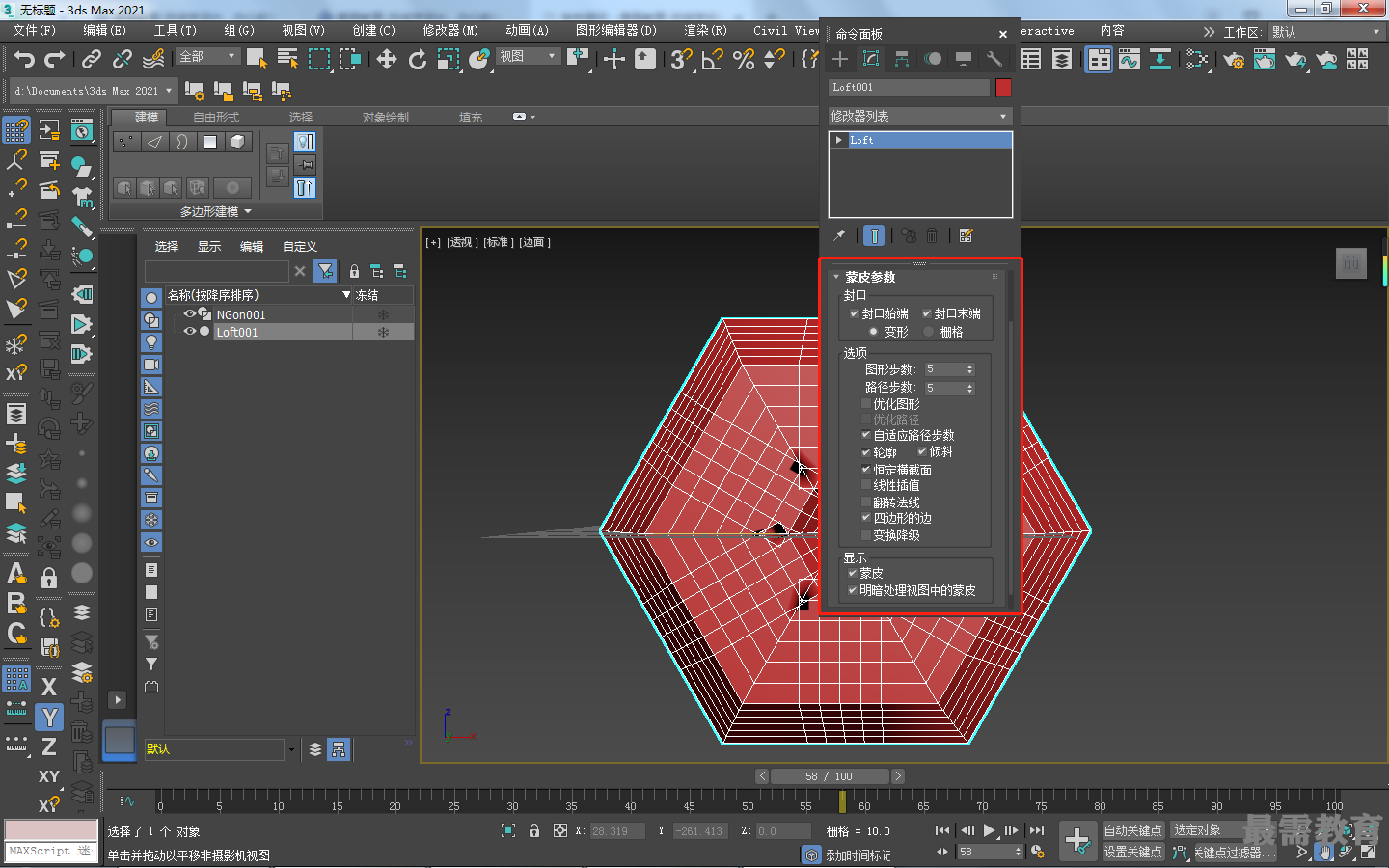
Task: Open the 文件(F) menu
Action: pyautogui.click(x=35, y=31)
